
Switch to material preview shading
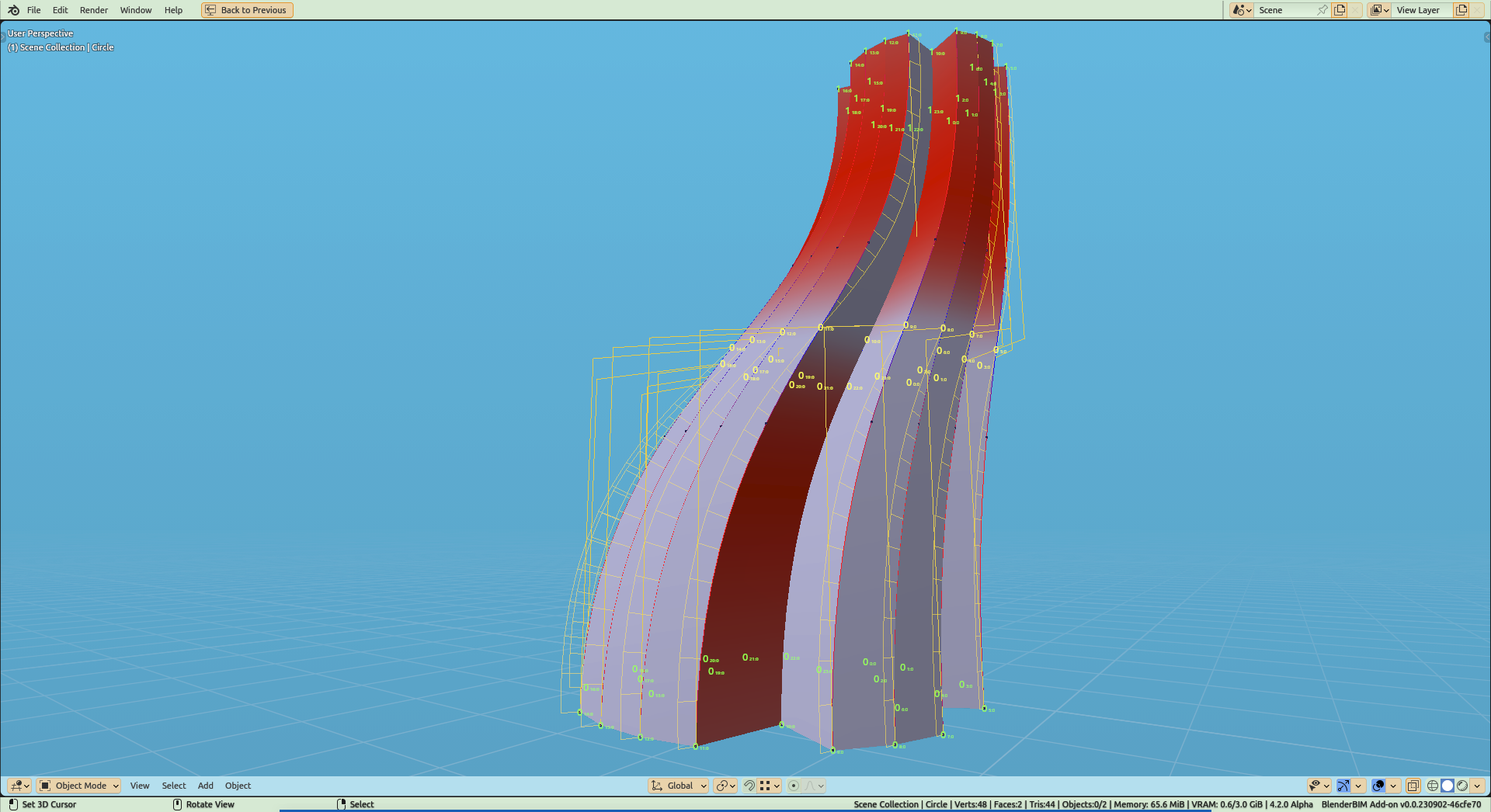(1462, 786)
